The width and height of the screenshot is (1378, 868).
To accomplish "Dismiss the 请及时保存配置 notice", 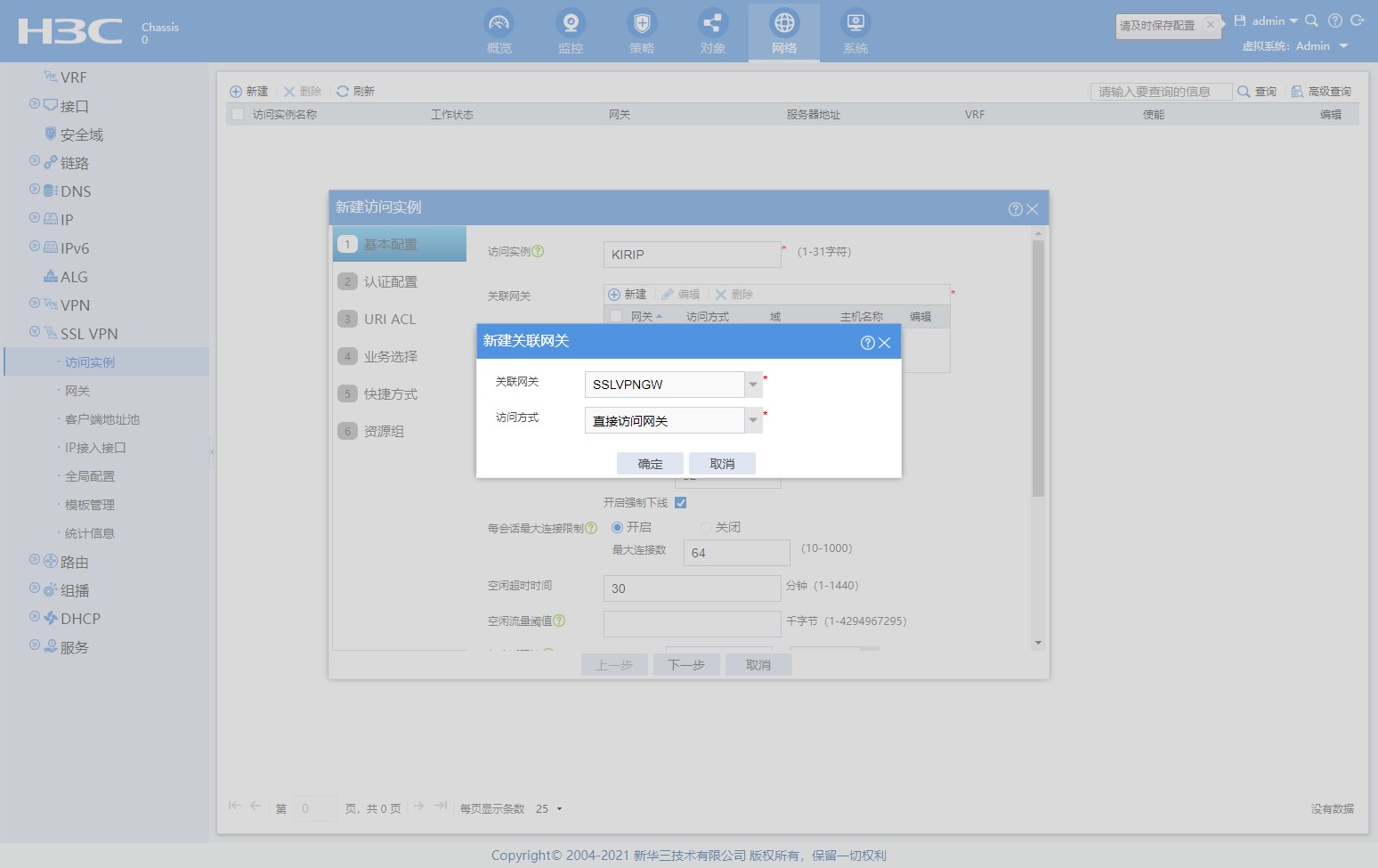I will point(1211,25).
